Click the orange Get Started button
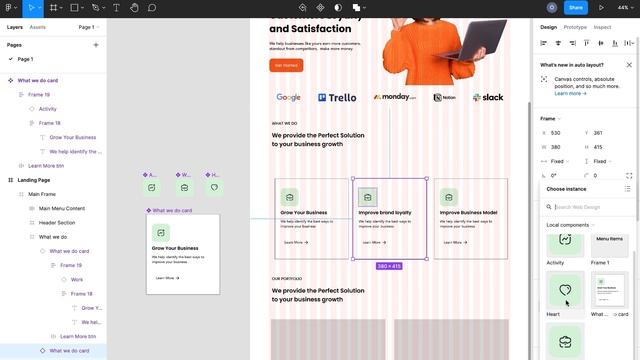This screenshot has width=640, height=360. tap(286, 65)
